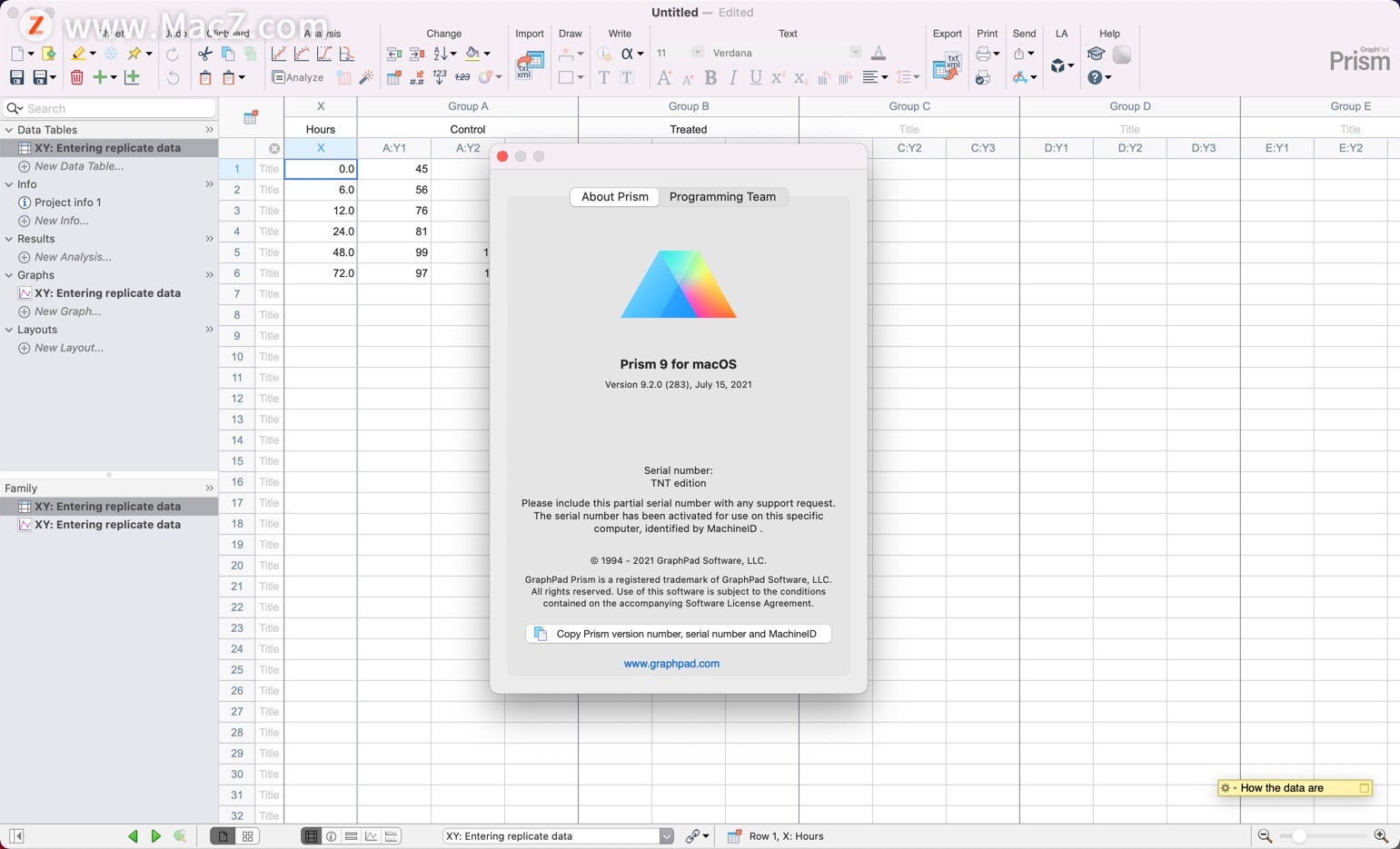Screen dimensions: 1400x849
Task: Show the info sheet view in status bar
Action: click(332, 836)
